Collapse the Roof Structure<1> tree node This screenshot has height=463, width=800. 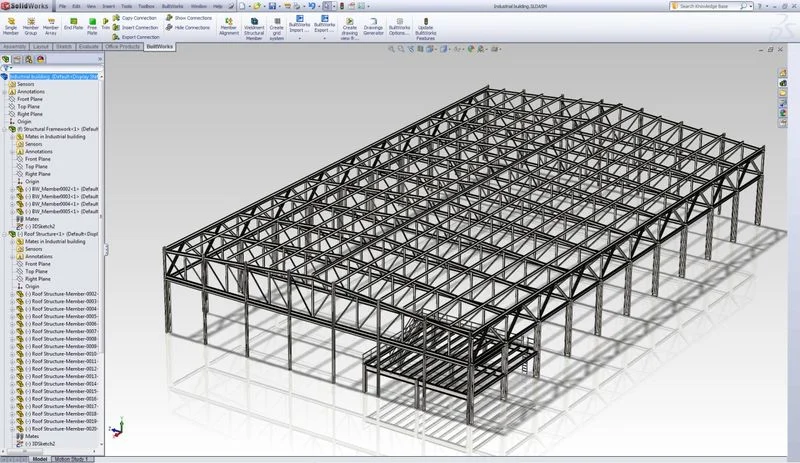pyautogui.click(x=4, y=234)
